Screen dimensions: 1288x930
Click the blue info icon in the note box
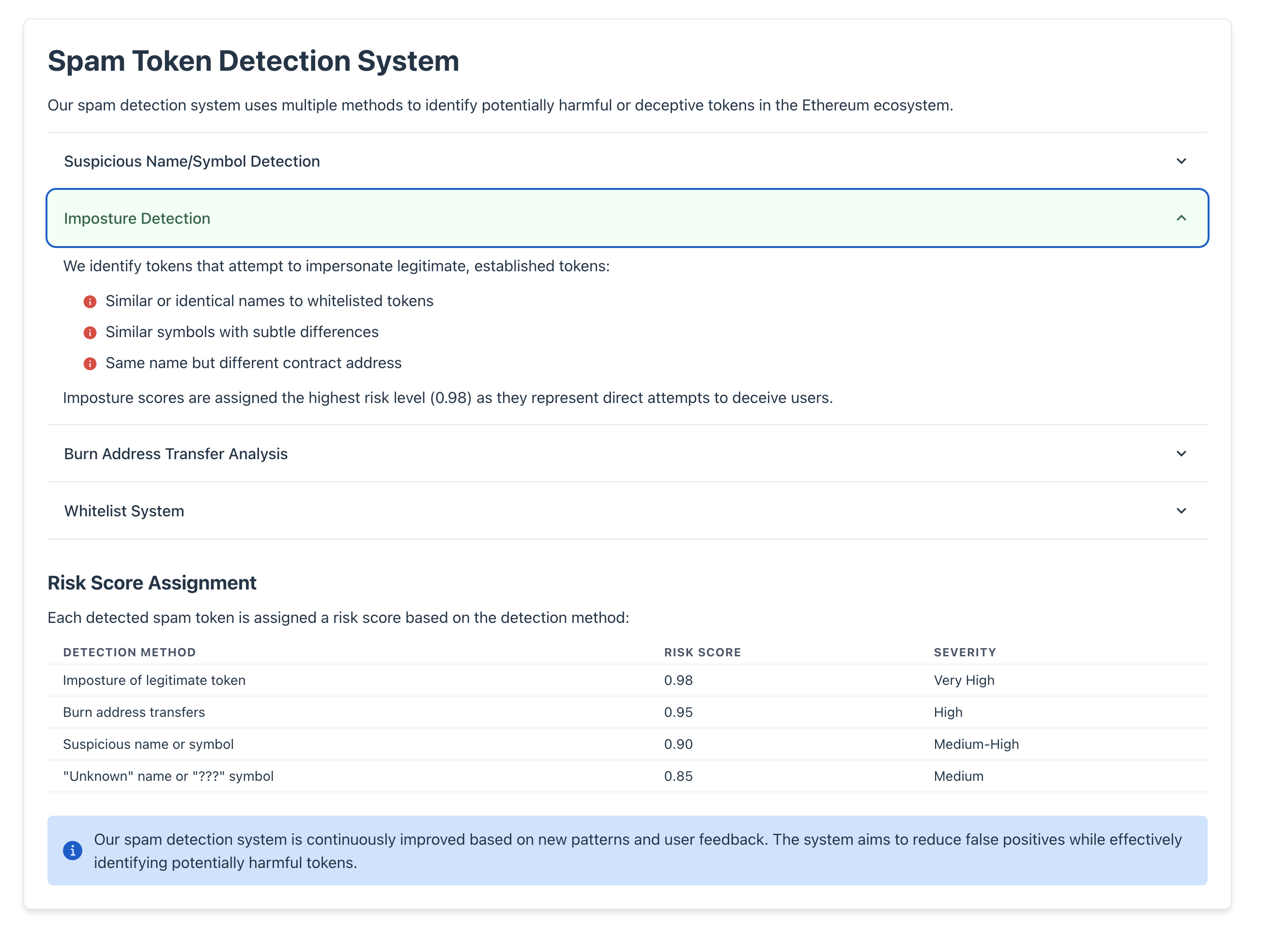[73, 851]
